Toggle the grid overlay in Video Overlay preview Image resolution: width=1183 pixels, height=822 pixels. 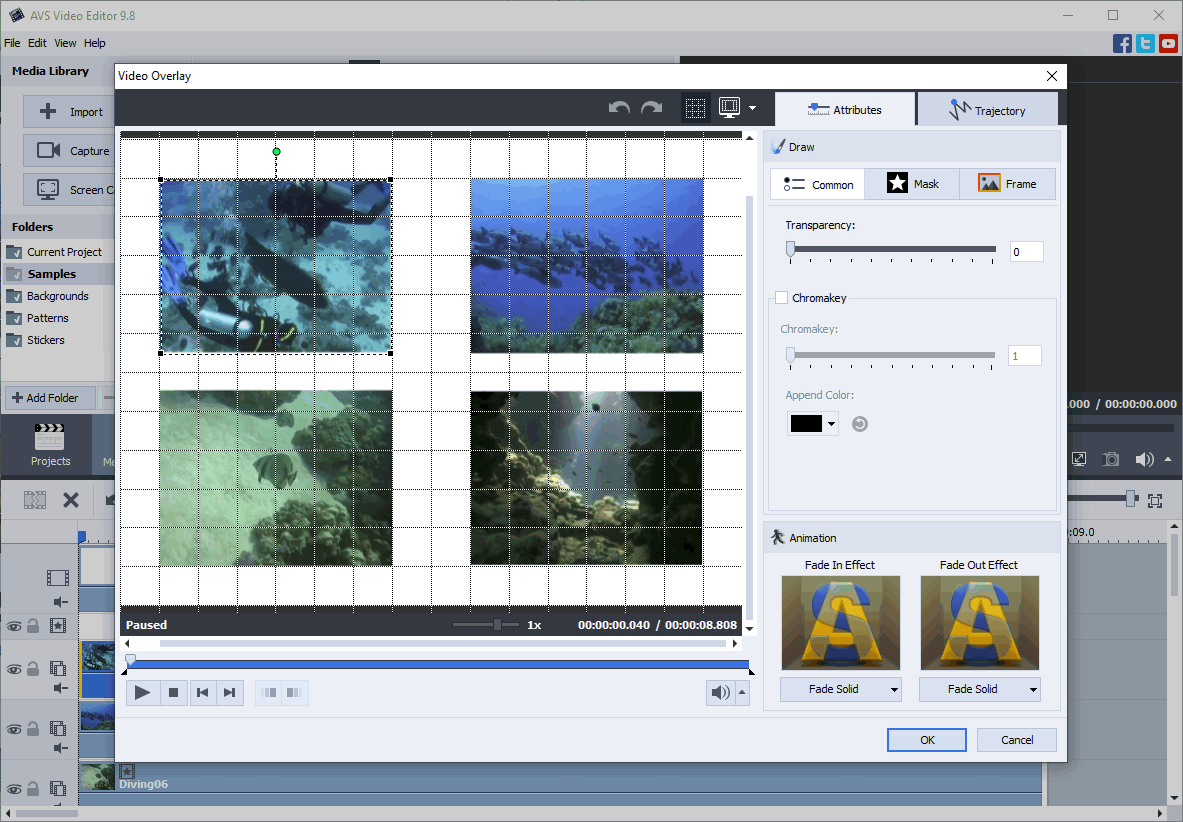click(696, 107)
